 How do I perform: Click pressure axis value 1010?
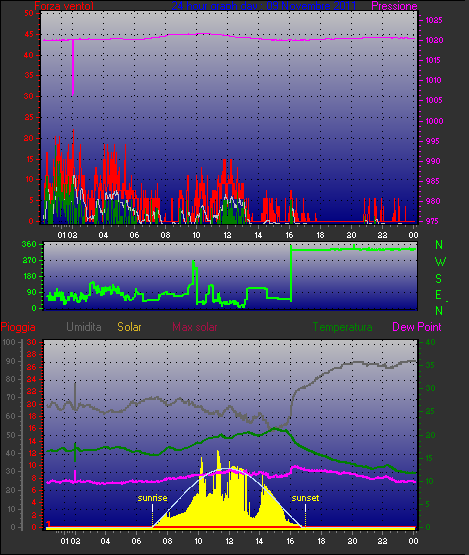coord(433,80)
